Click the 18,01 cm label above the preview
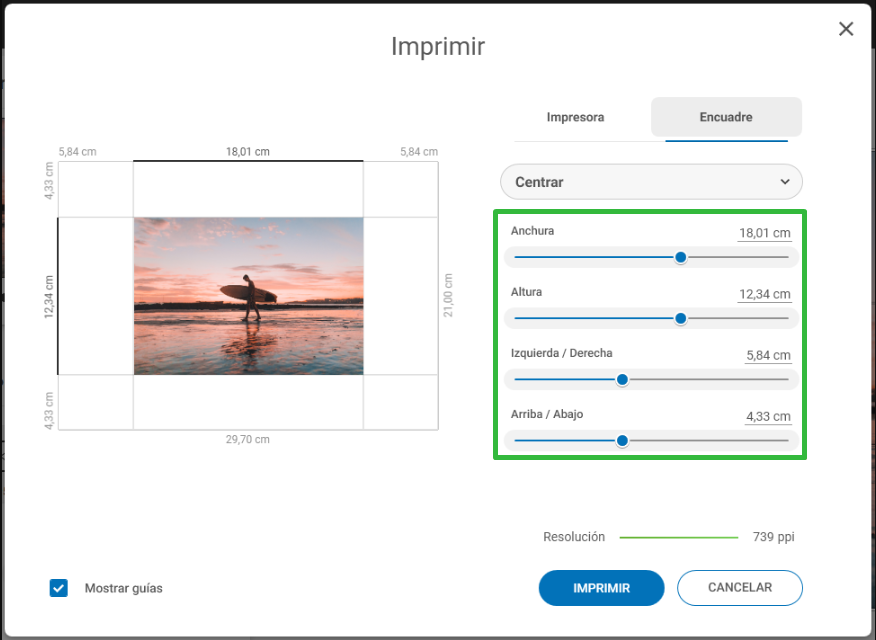The height and width of the screenshot is (640, 876). click(247, 152)
